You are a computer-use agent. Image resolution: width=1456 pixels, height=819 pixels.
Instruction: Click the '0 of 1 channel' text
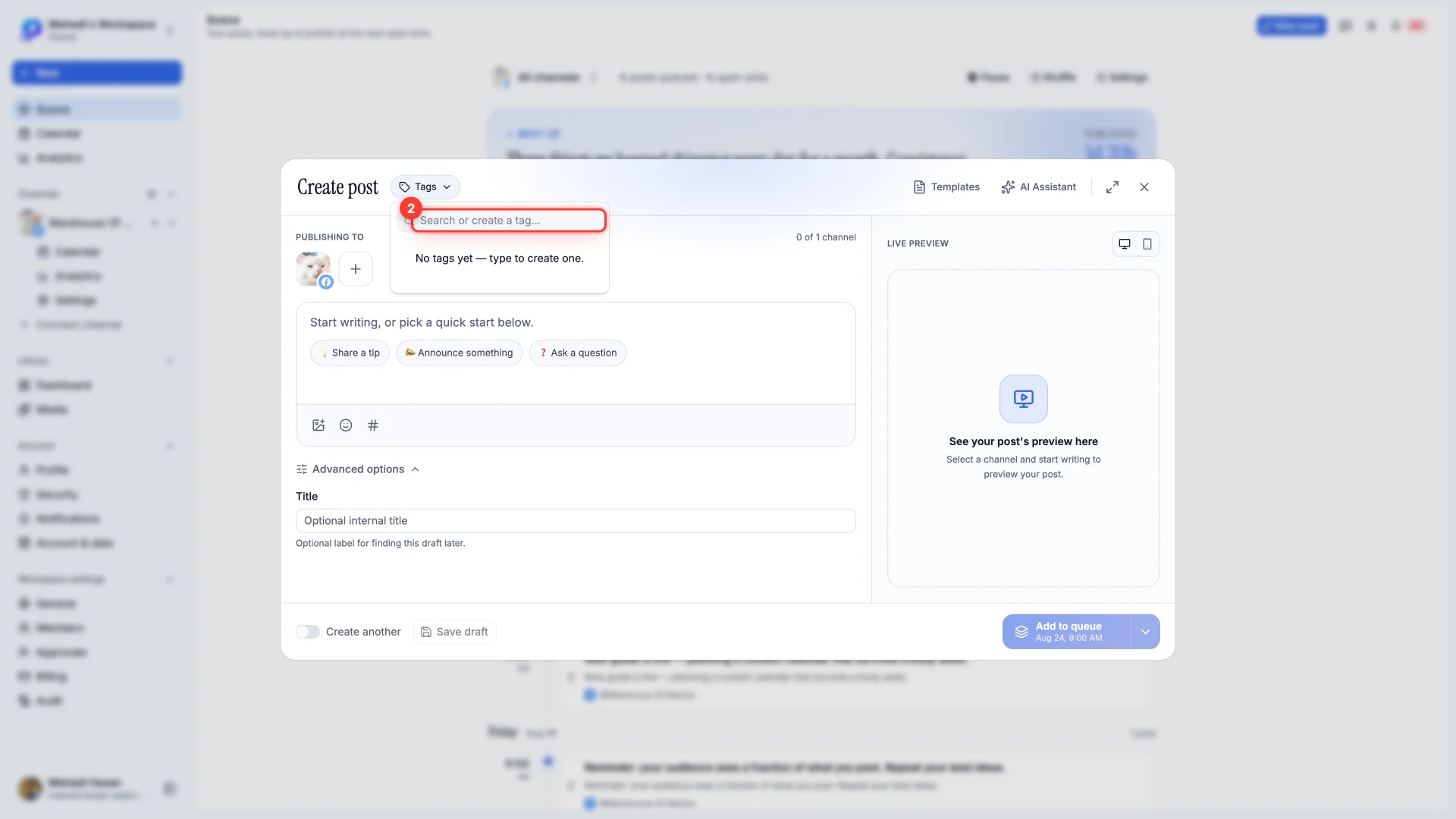pyautogui.click(x=826, y=237)
